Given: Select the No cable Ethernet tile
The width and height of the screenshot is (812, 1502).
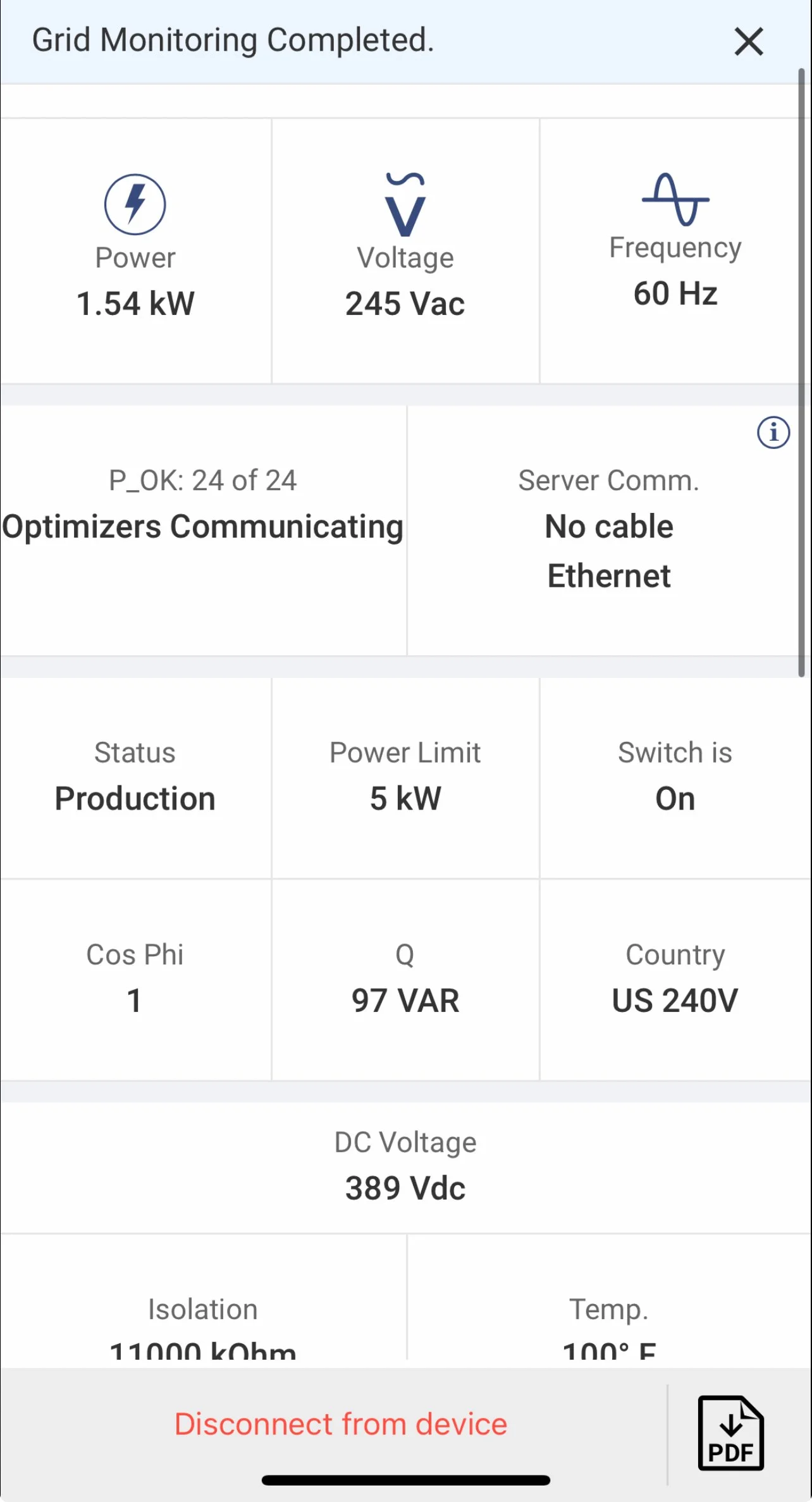Looking at the screenshot, I should pyautogui.click(x=609, y=550).
